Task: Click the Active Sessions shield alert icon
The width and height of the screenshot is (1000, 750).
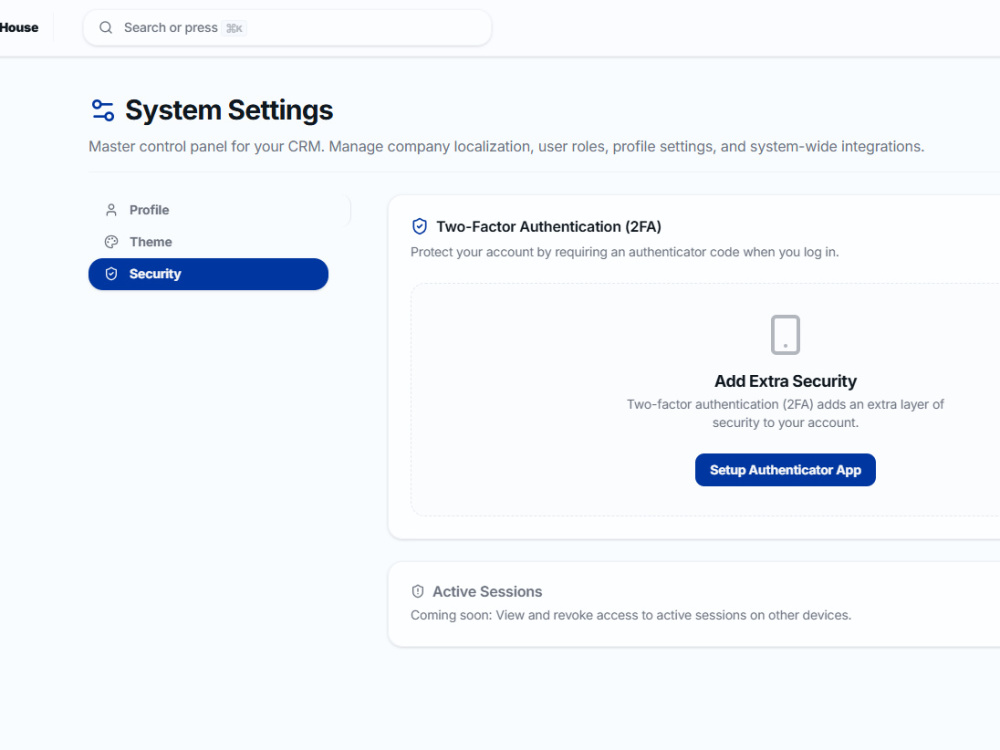Action: click(x=418, y=591)
